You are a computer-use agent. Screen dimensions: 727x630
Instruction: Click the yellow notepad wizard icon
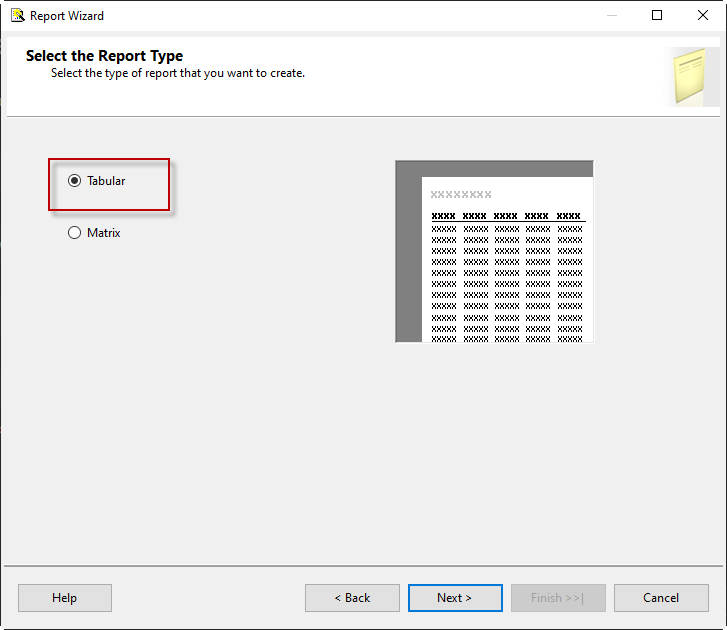689,76
